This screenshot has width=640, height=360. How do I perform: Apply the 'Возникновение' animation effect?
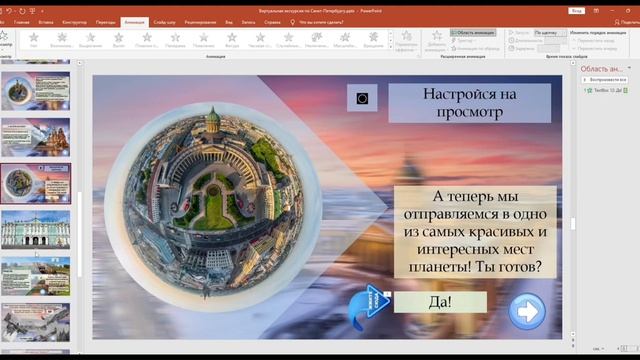point(62,40)
